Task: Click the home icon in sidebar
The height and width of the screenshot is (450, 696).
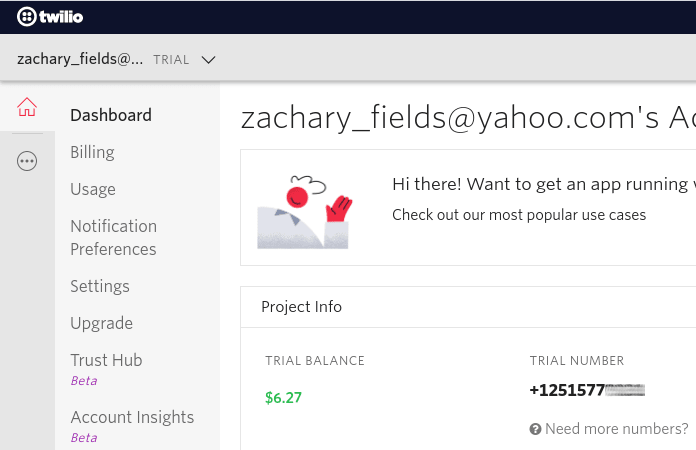Action: pos(27,107)
